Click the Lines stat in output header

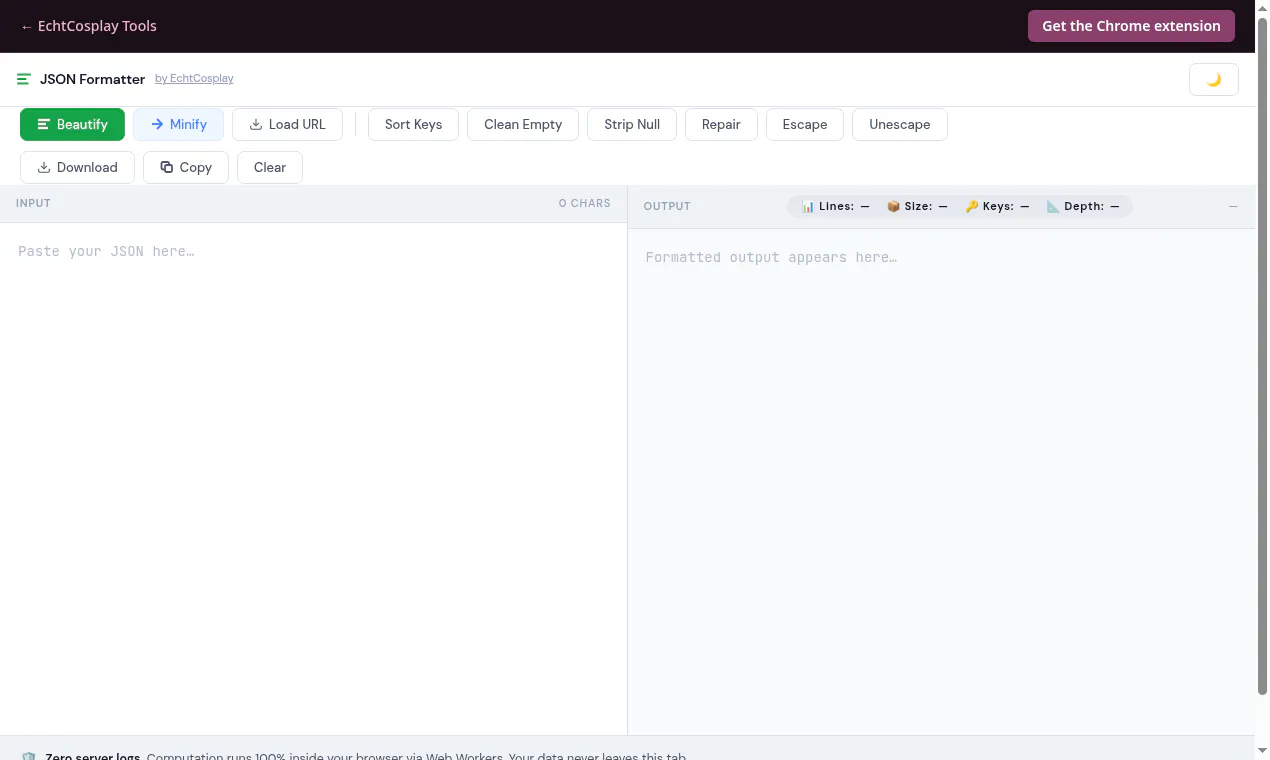[x=836, y=206]
